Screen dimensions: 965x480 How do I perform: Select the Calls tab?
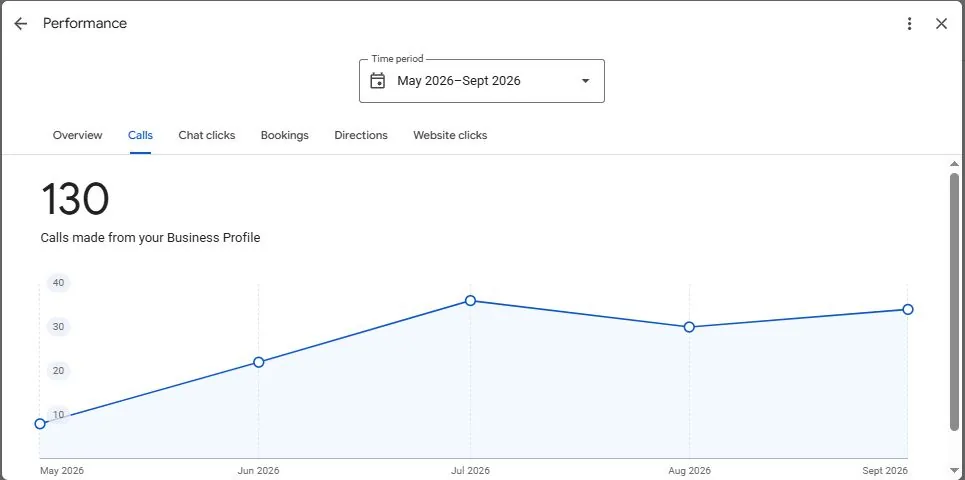pos(140,135)
